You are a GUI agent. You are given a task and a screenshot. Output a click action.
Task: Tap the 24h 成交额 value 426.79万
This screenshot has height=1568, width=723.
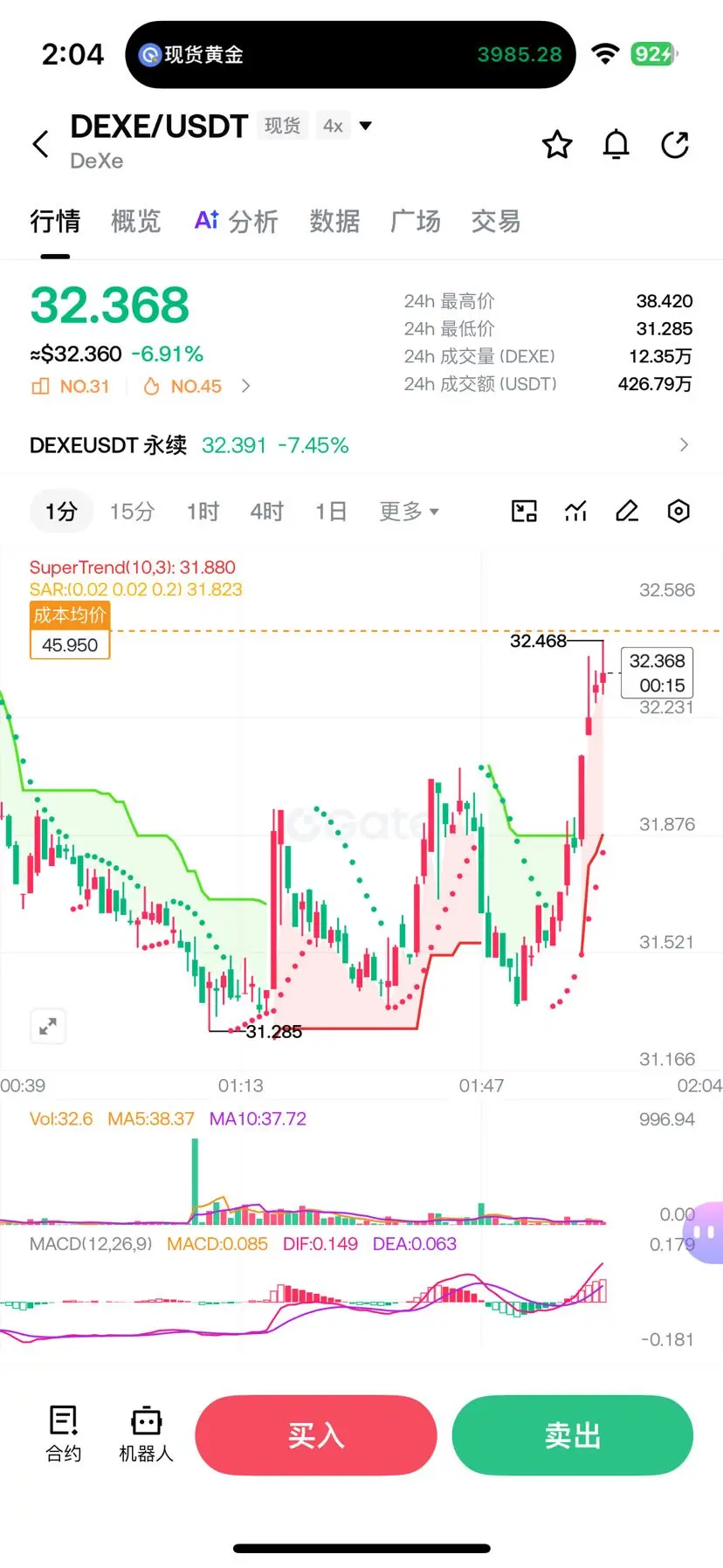point(655,384)
